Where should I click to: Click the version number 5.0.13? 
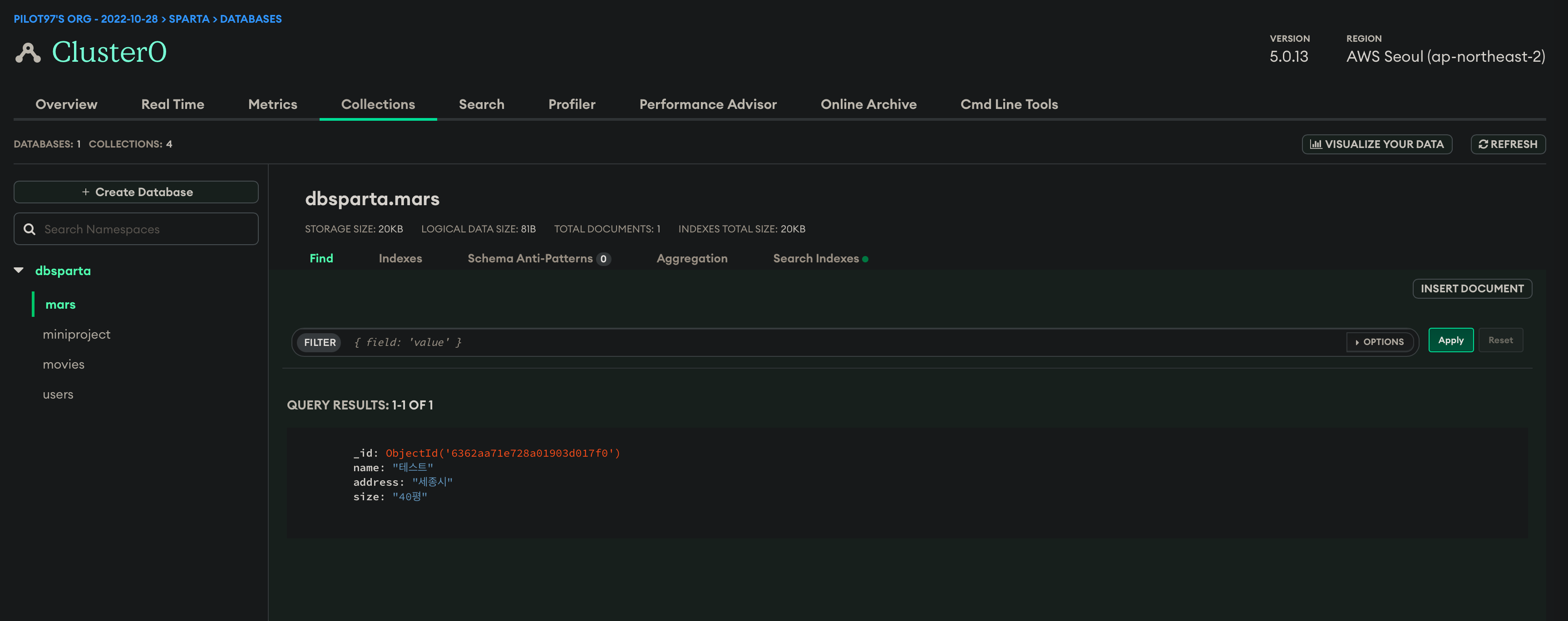[x=1289, y=57]
